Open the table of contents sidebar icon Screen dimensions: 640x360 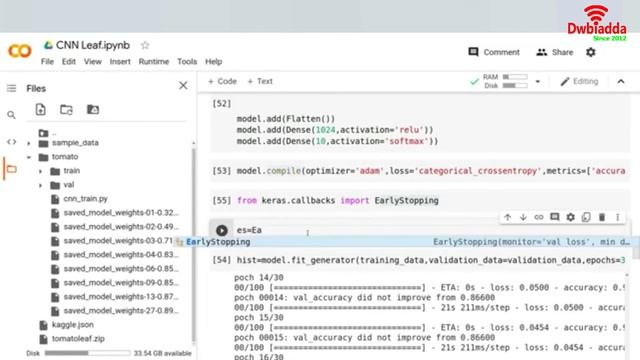tap(11, 88)
